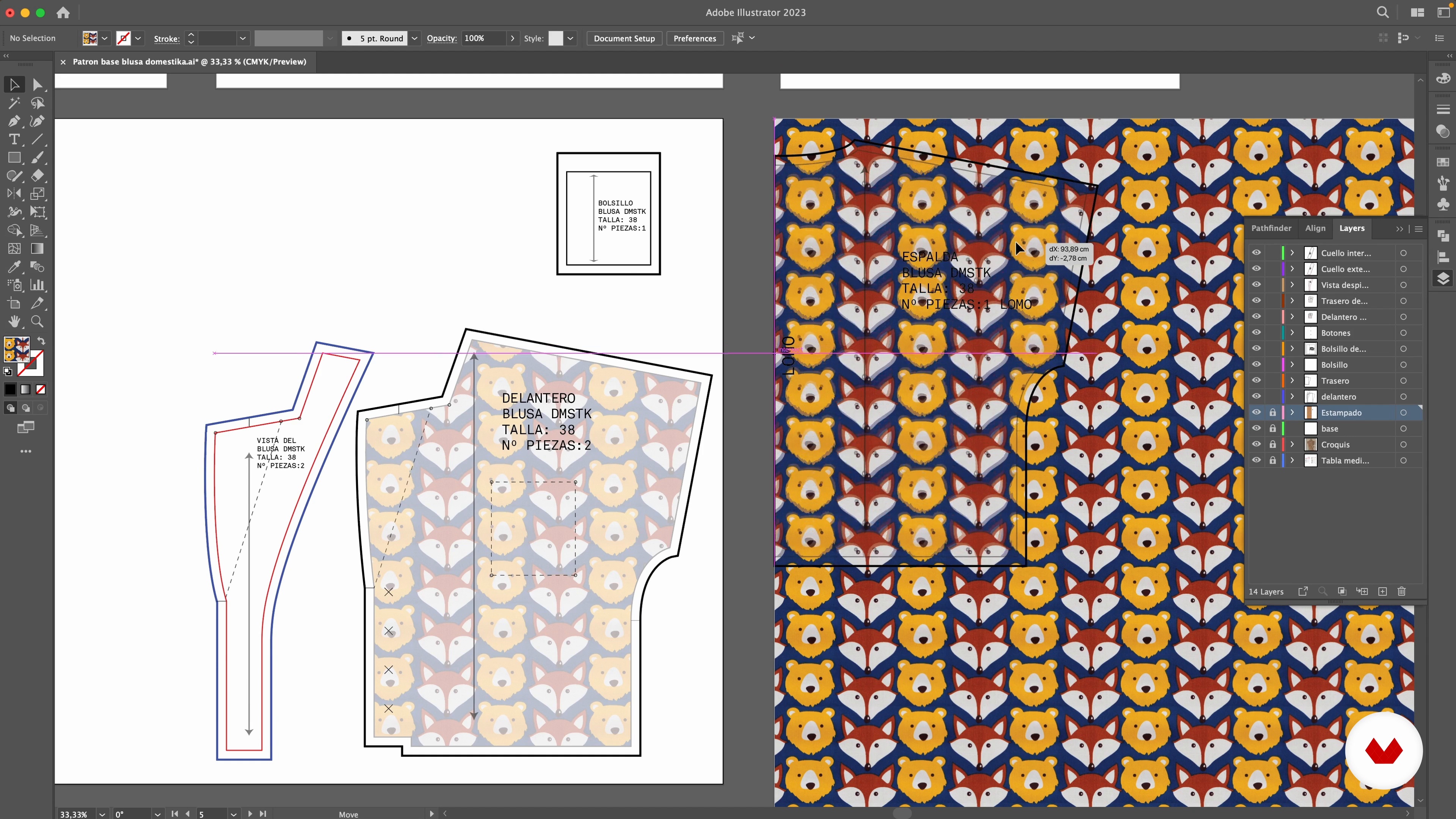Unlock the Croquis layer

(x=1272, y=444)
